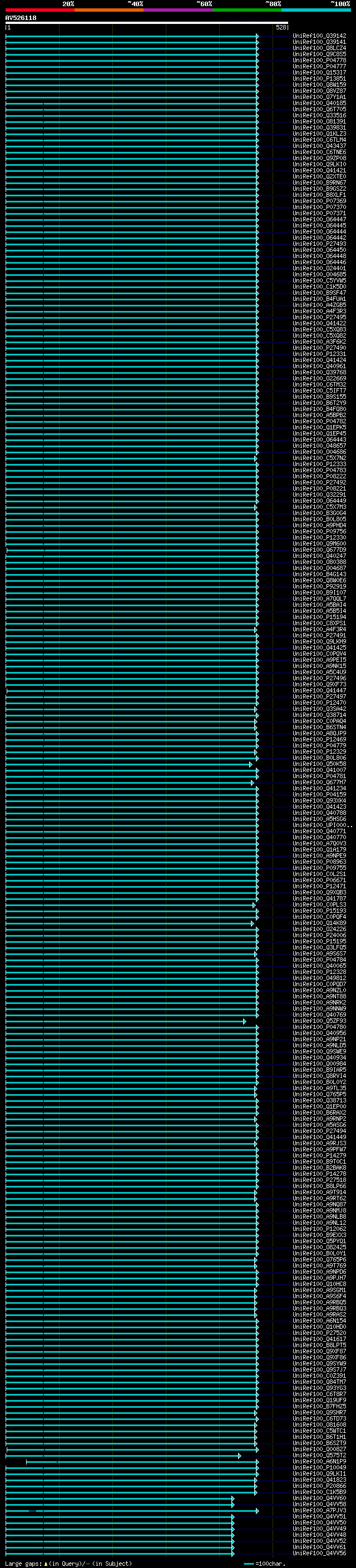Select label UniRef100_Q7Y1A1
The height and width of the screenshot is (1568, 356).
click(319, 97)
